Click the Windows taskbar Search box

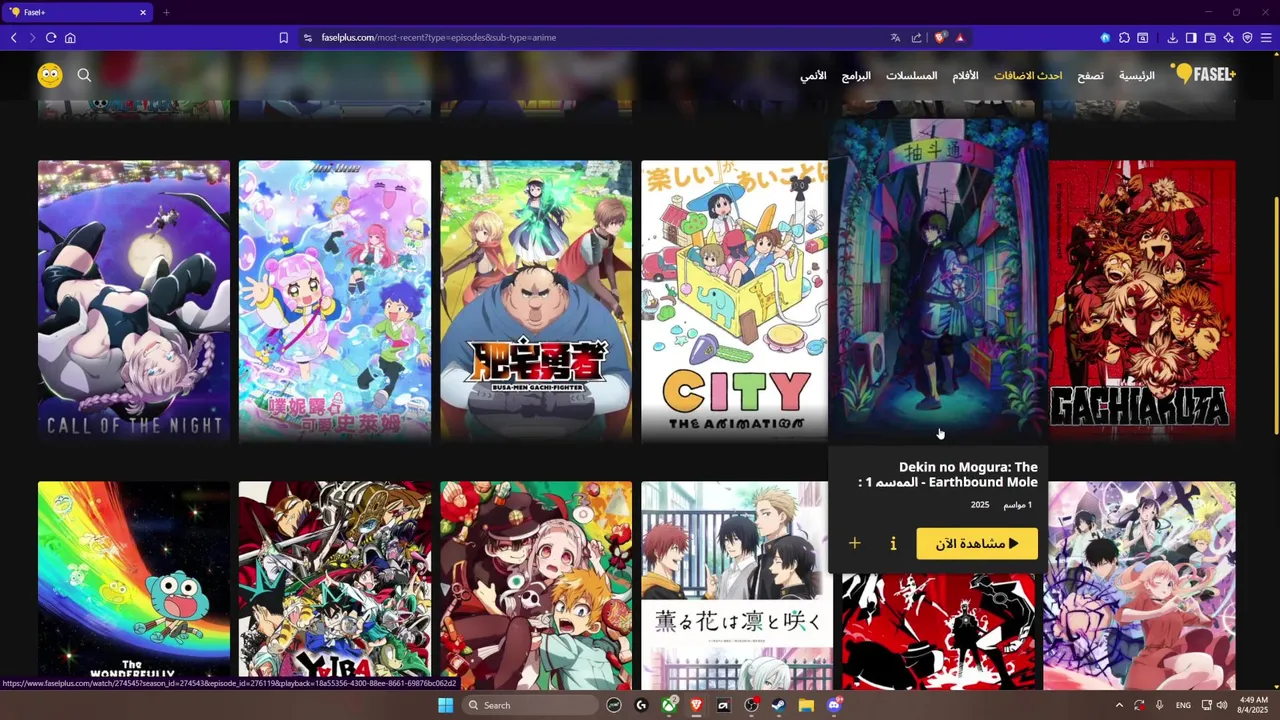tap(530, 705)
